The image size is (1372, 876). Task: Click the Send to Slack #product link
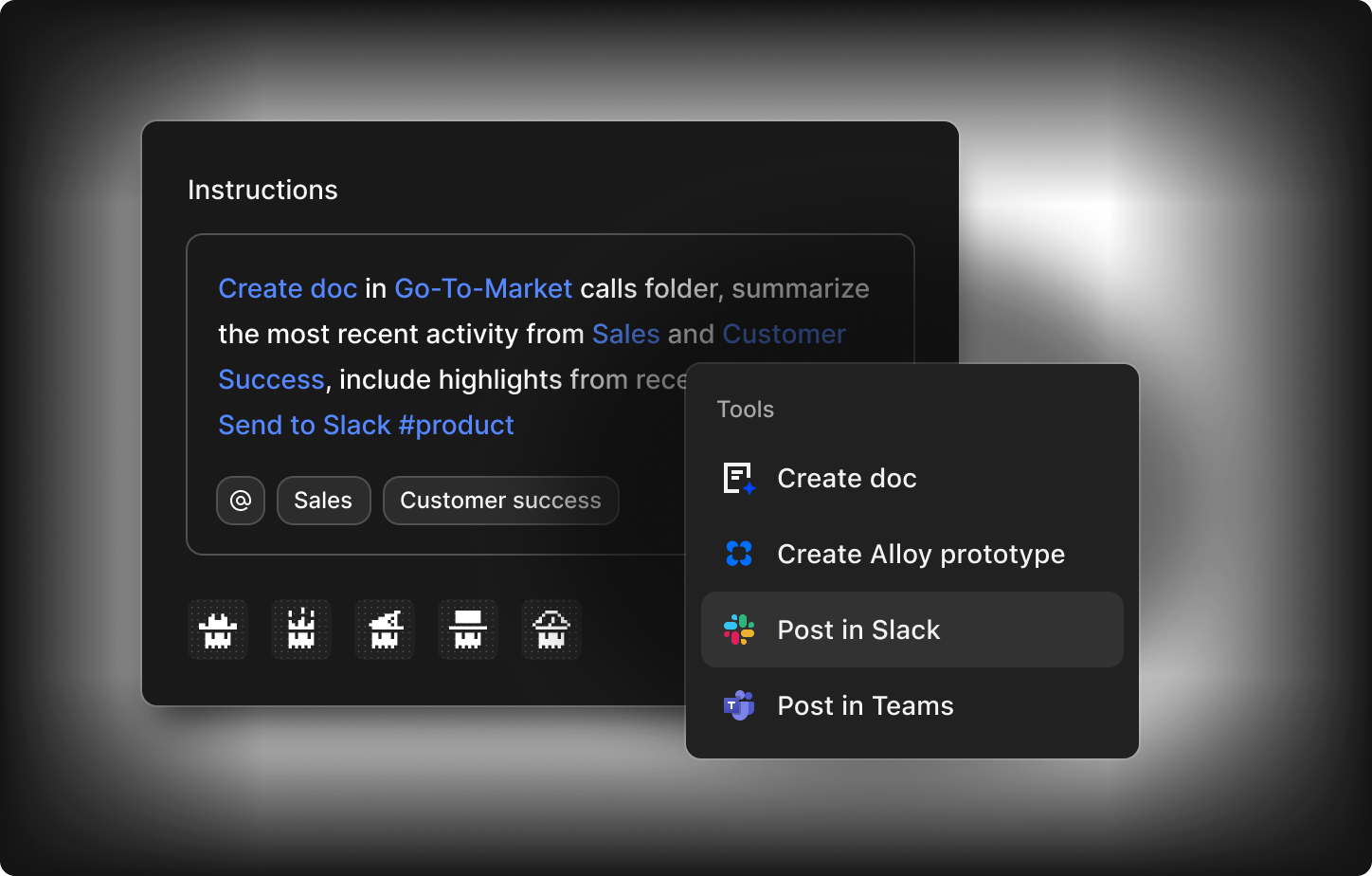pyautogui.click(x=367, y=425)
